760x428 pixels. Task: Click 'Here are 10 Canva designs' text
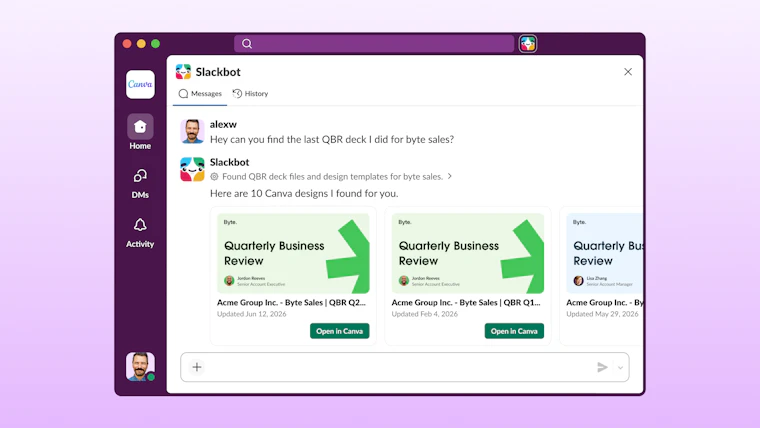pyautogui.click(x=304, y=193)
